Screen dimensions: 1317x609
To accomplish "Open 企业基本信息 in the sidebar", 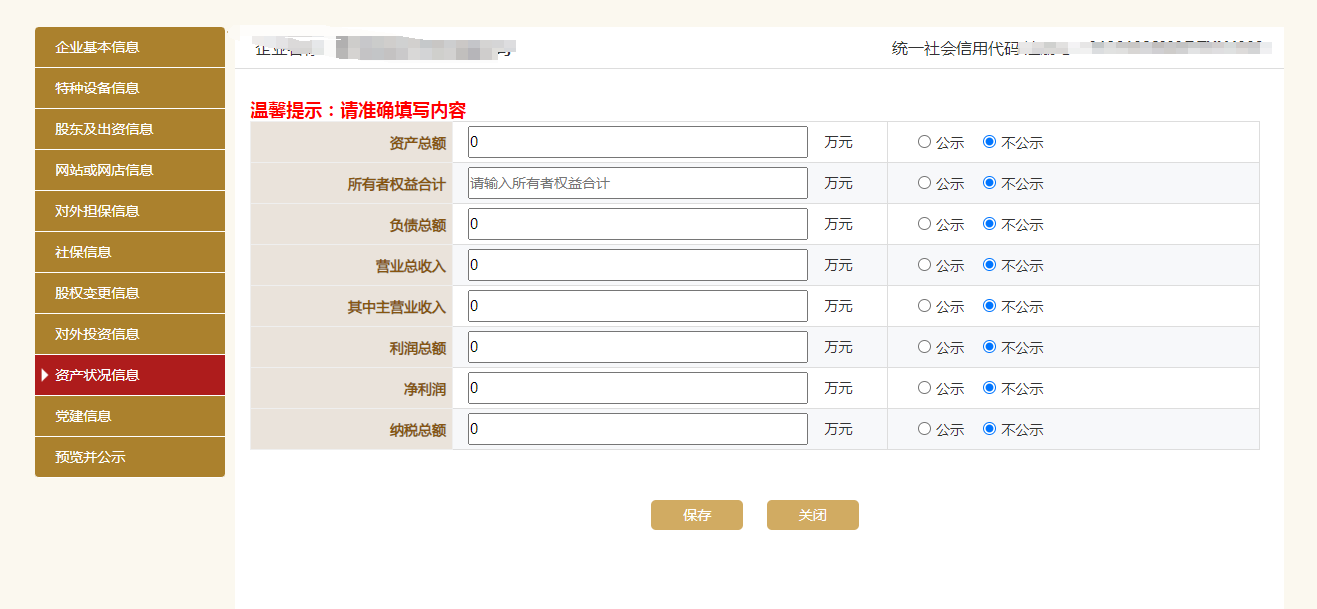I will (x=130, y=47).
